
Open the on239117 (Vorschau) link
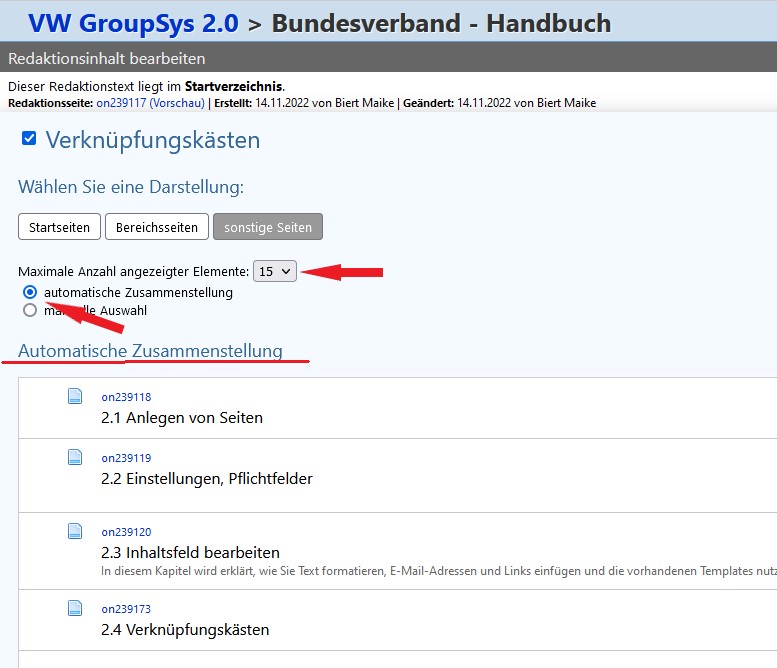(150, 103)
